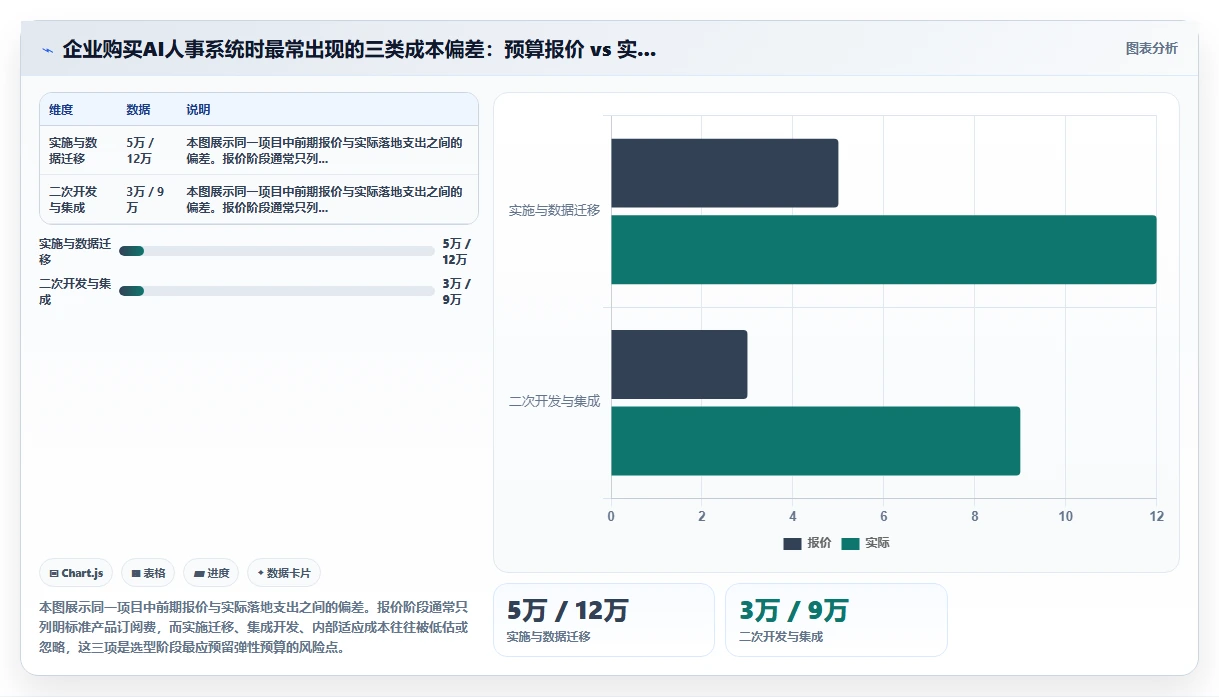Click the 实施与数据迁移 chart axis label
This screenshot has width=1219, height=697.
click(554, 211)
